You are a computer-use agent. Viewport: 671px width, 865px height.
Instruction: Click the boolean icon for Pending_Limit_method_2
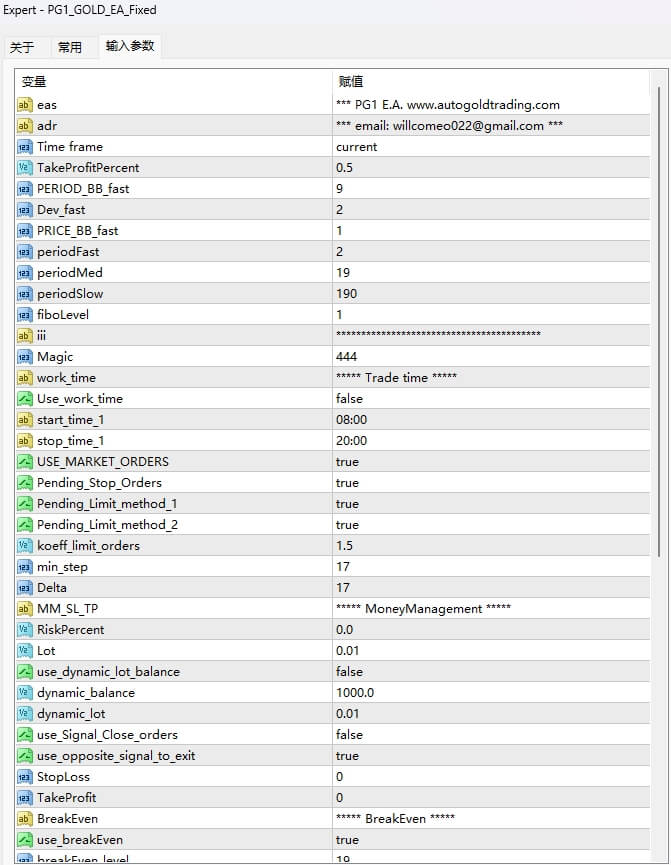(x=24, y=525)
